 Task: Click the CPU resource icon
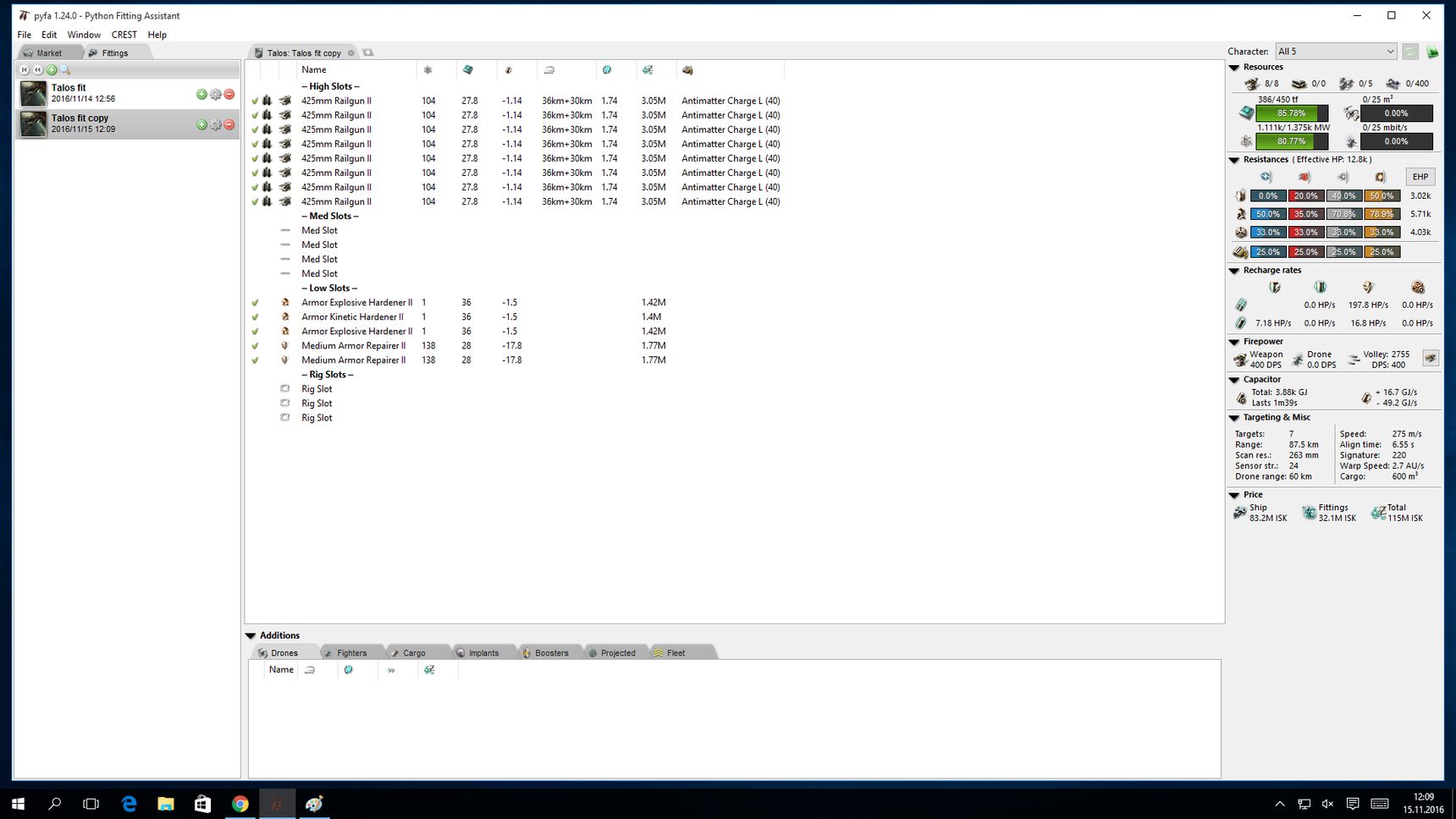(x=1246, y=113)
